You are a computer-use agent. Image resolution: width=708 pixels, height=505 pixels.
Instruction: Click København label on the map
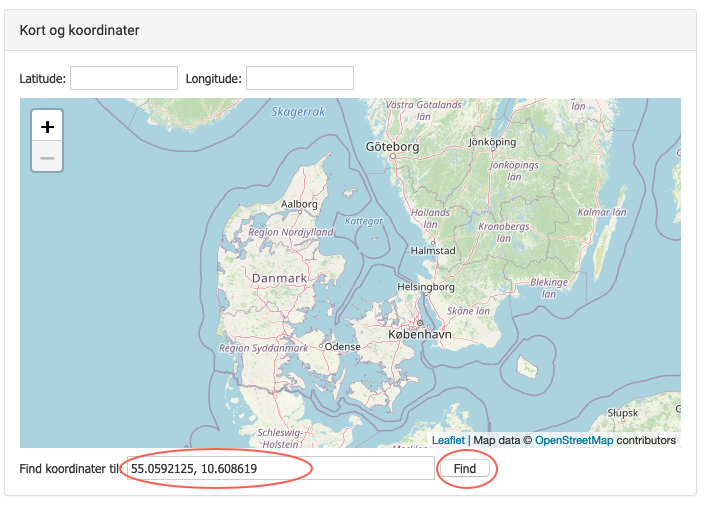[420, 334]
